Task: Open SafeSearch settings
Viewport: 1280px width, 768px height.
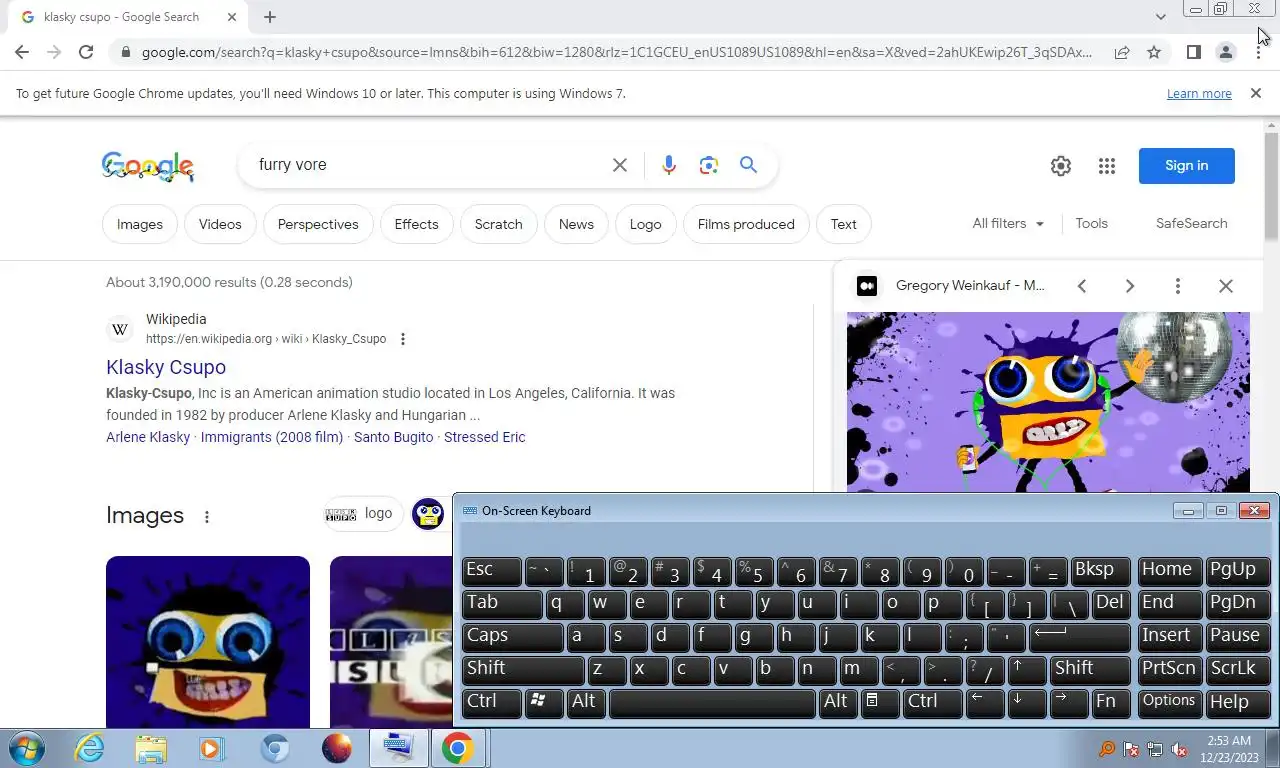Action: pos(1191,224)
